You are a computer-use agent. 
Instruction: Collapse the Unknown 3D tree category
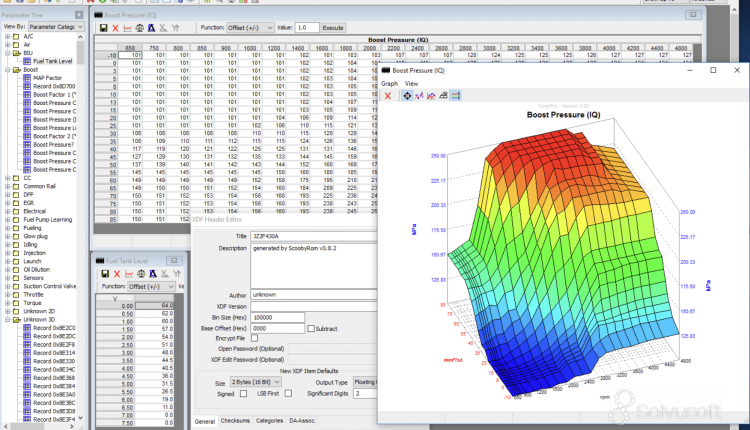pos(7,320)
